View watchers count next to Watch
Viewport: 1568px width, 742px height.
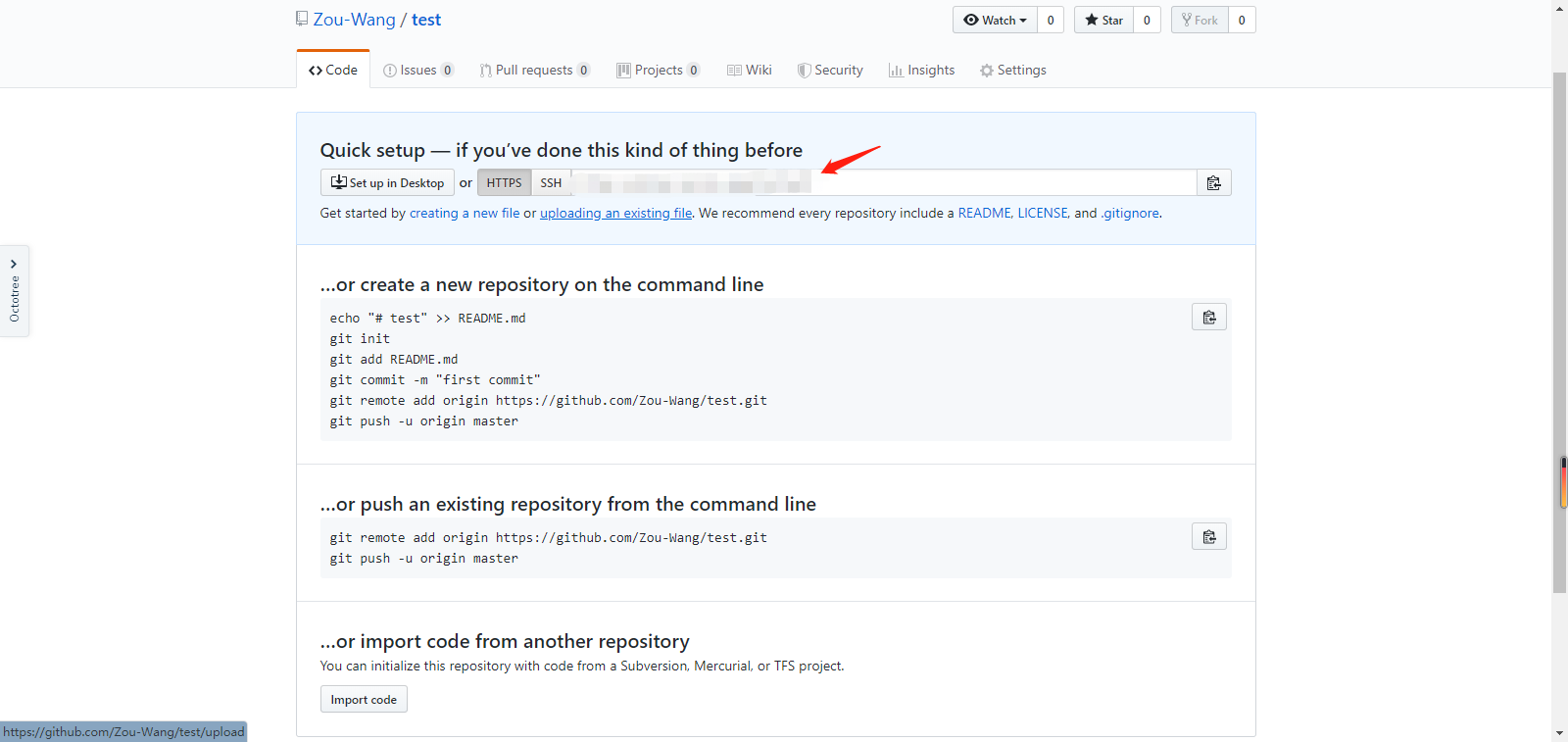pos(1051,20)
